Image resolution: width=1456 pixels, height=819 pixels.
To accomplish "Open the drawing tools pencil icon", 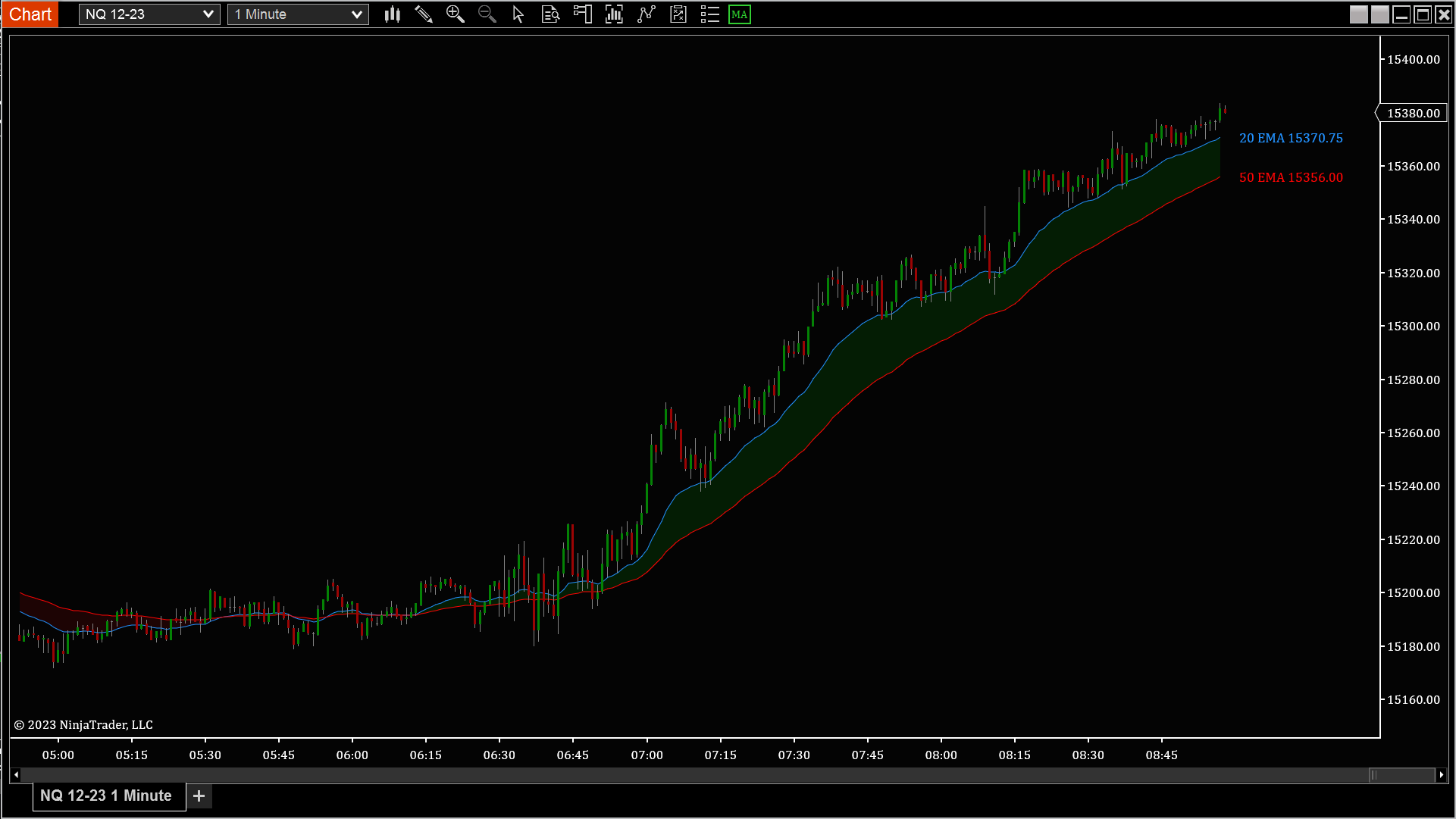I will [x=424, y=14].
